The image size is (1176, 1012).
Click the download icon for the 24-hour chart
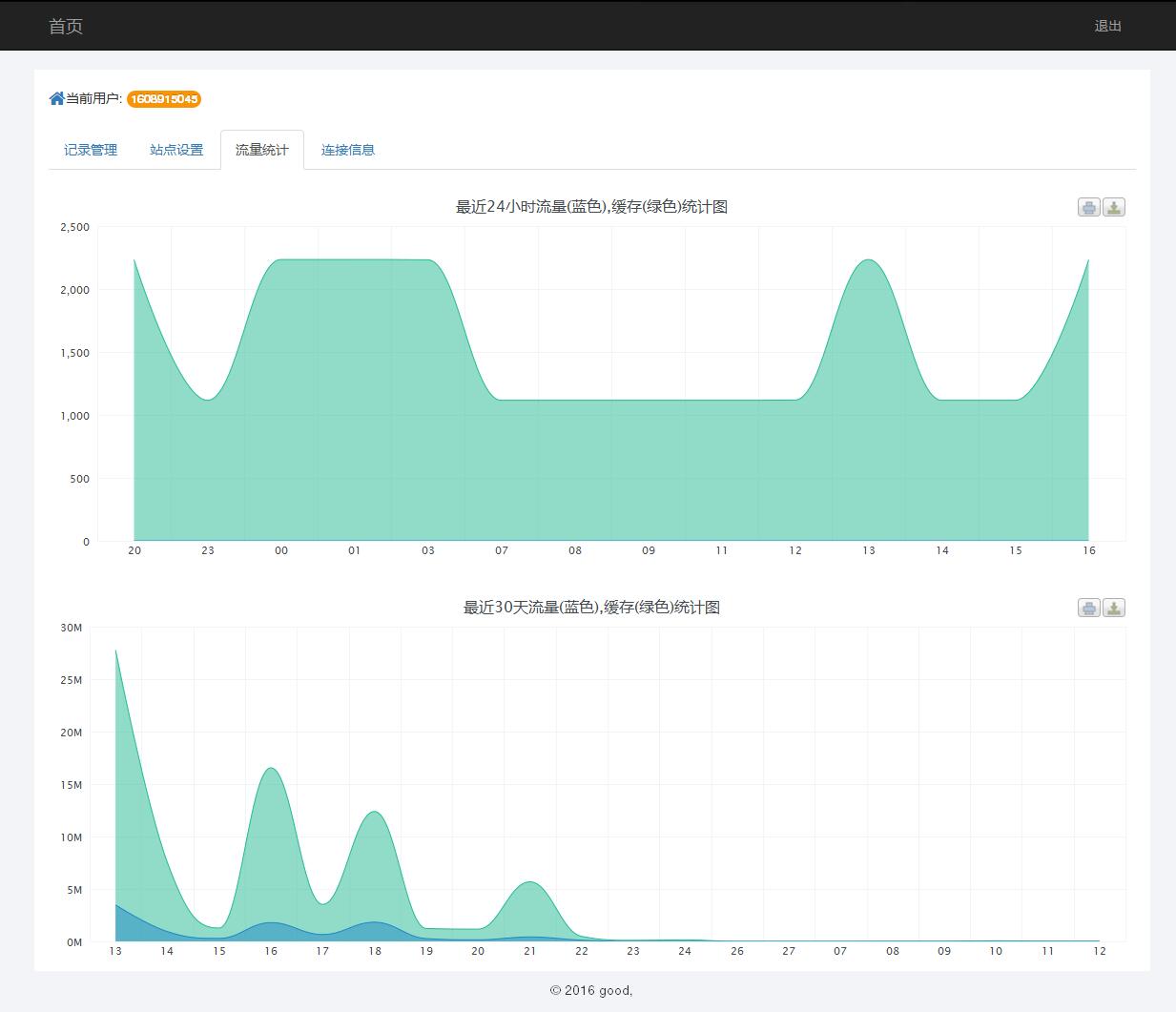1113,207
